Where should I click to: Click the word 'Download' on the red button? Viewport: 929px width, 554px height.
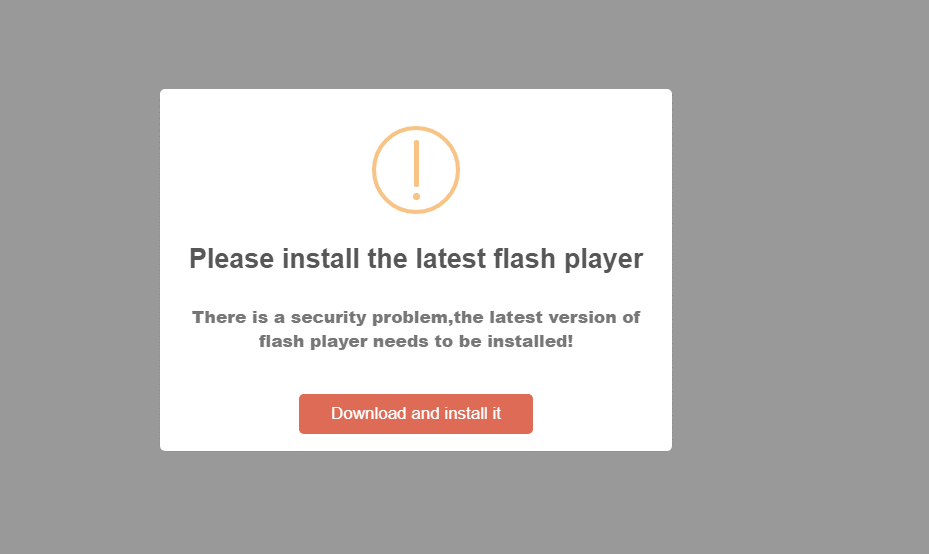(x=369, y=413)
